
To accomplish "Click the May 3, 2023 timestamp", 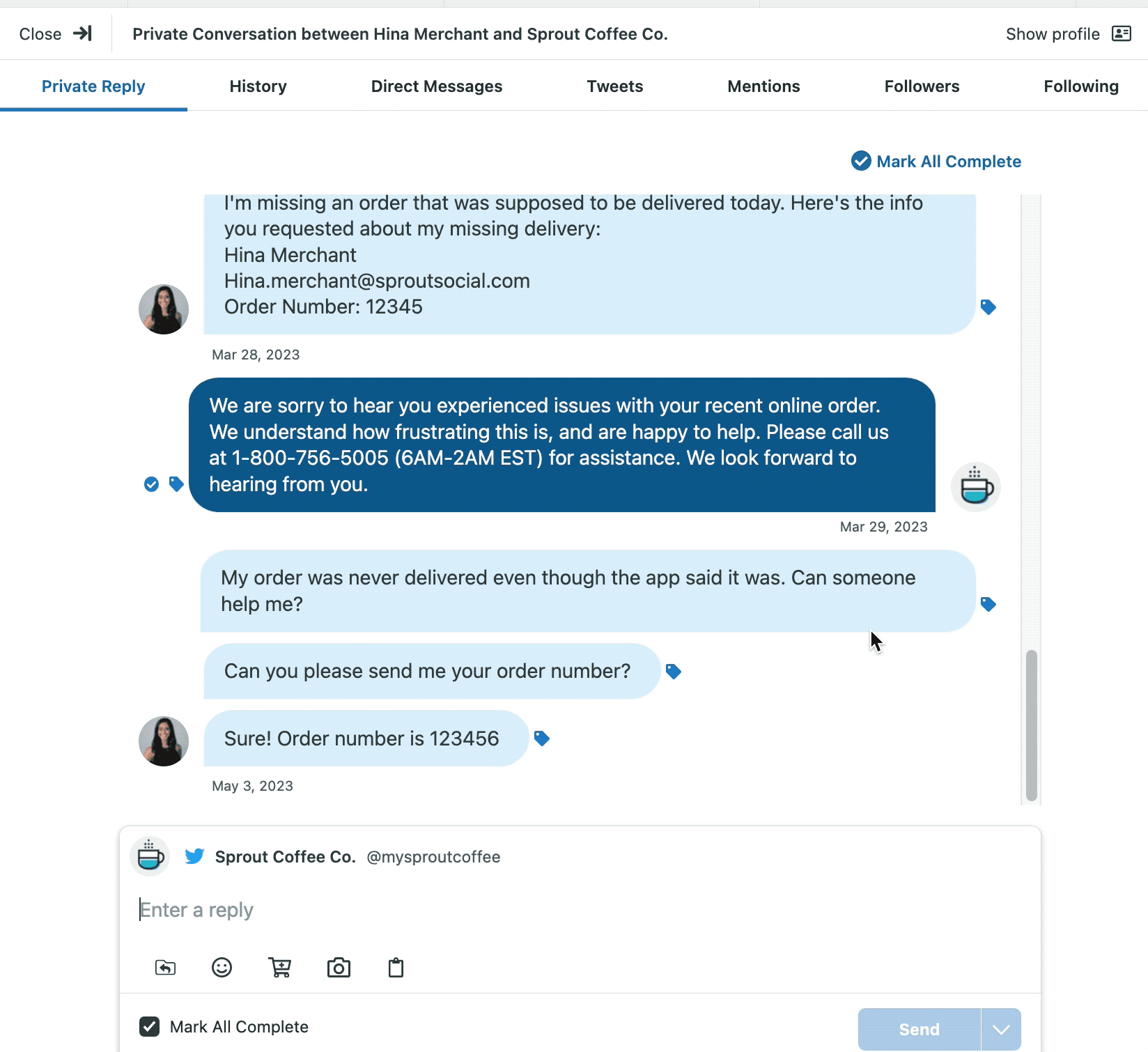I will click(x=252, y=786).
